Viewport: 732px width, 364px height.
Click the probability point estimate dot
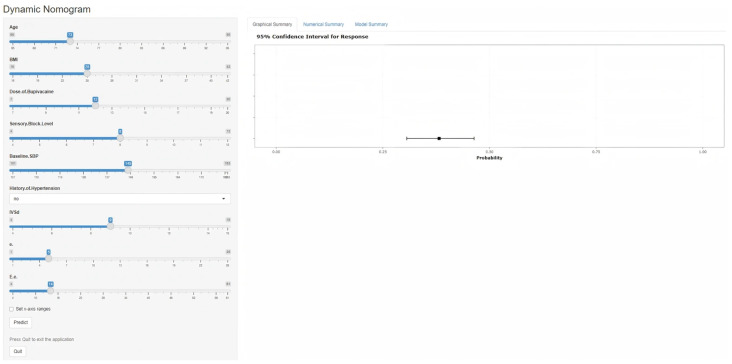click(439, 138)
